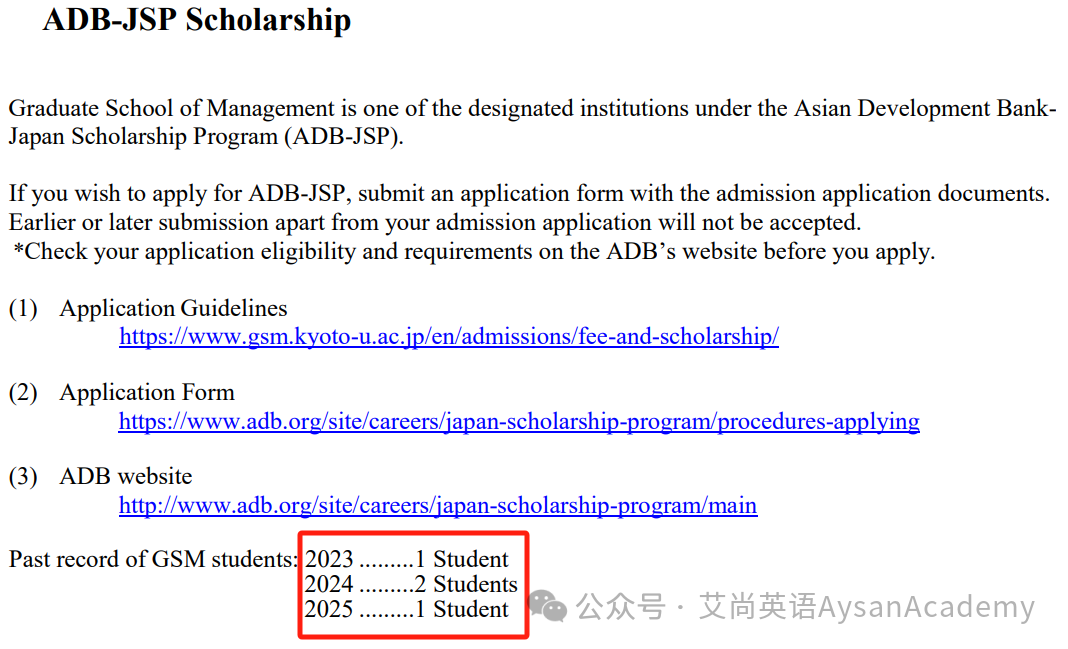Select the list number (3)
The height and width of the screenshot is (649, 1068).
[x=23, y=477]
